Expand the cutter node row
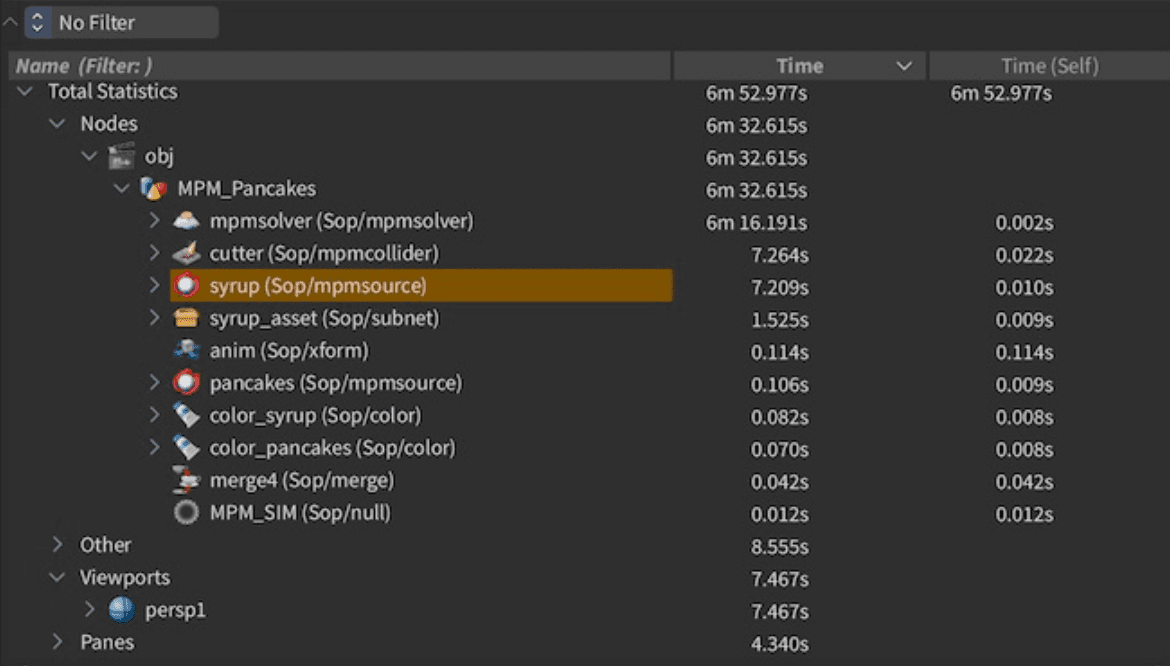 pyautogui.click(x=154, y=254)
